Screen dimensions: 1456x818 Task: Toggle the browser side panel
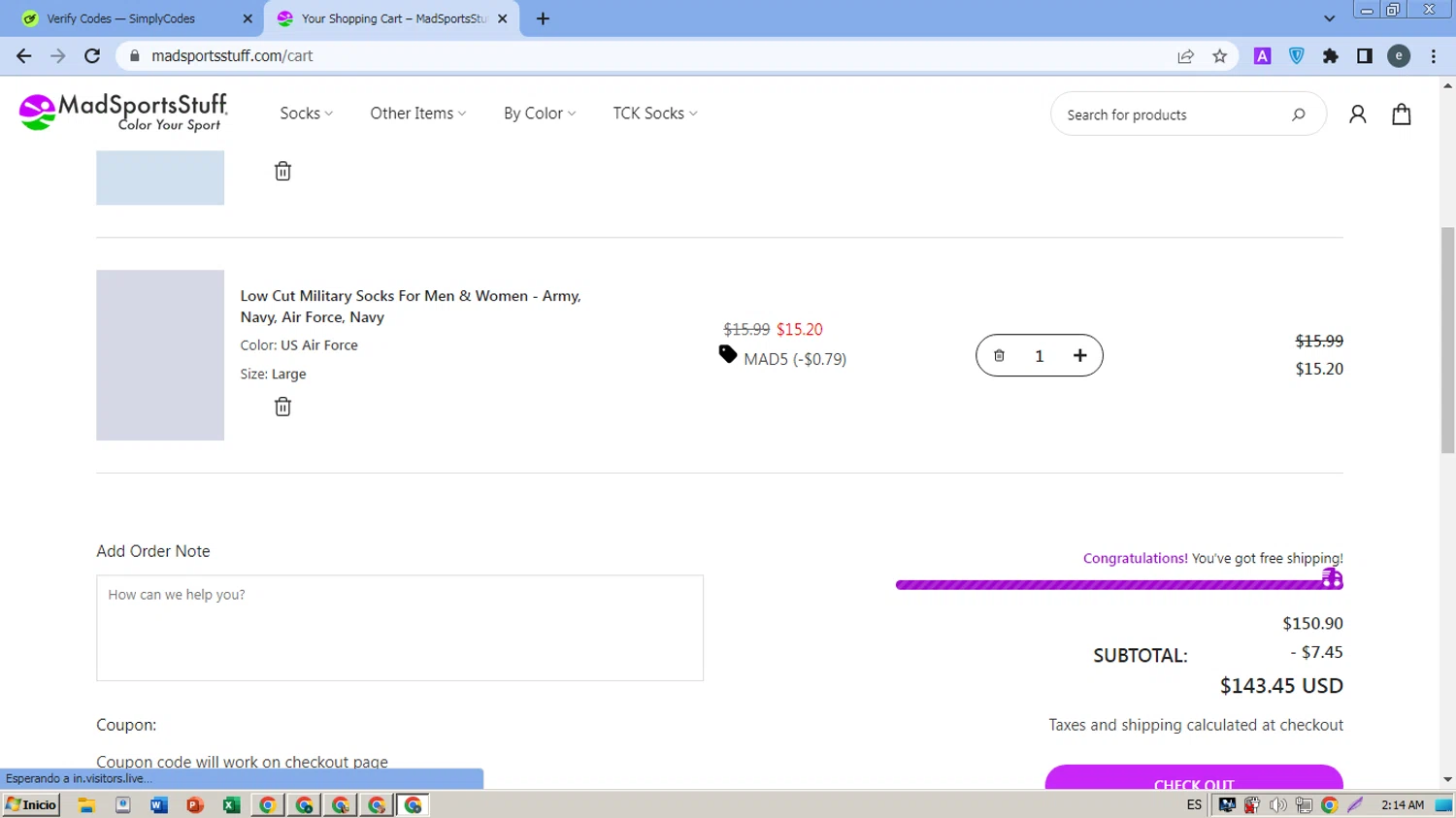pyautogui.click(x=1365, y=56)
